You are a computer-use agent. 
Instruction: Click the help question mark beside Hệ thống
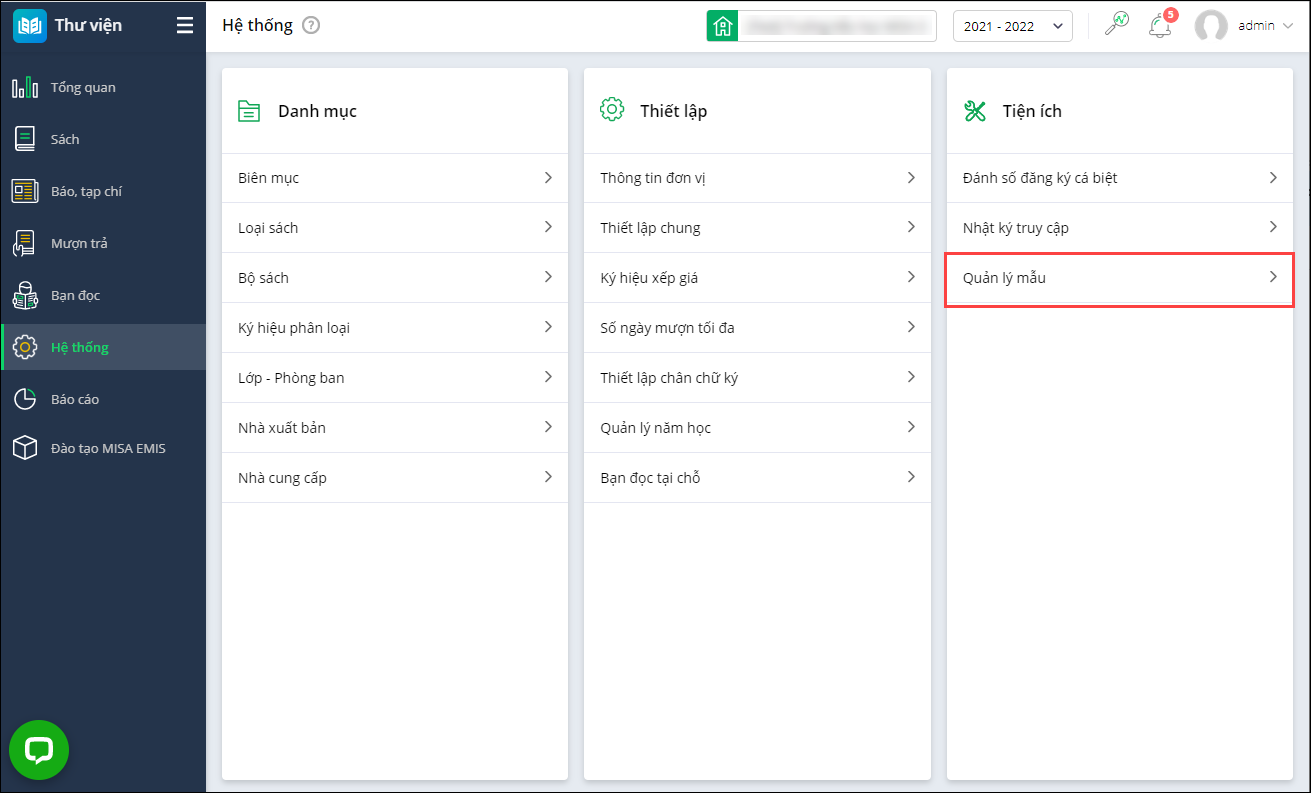(x=311, y=26)
